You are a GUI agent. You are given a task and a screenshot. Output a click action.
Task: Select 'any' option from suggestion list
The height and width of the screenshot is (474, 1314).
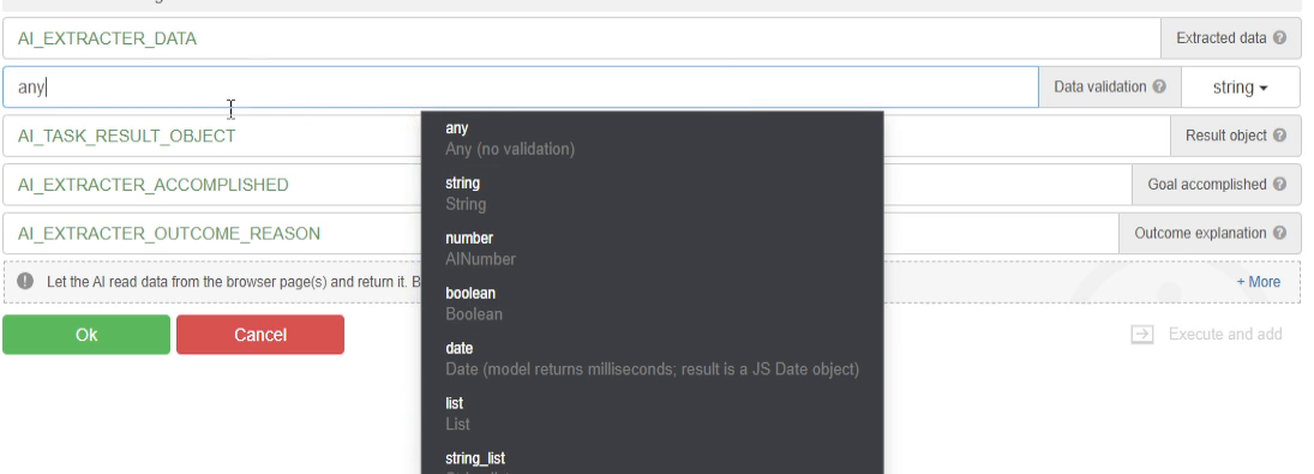coord(652,139)
